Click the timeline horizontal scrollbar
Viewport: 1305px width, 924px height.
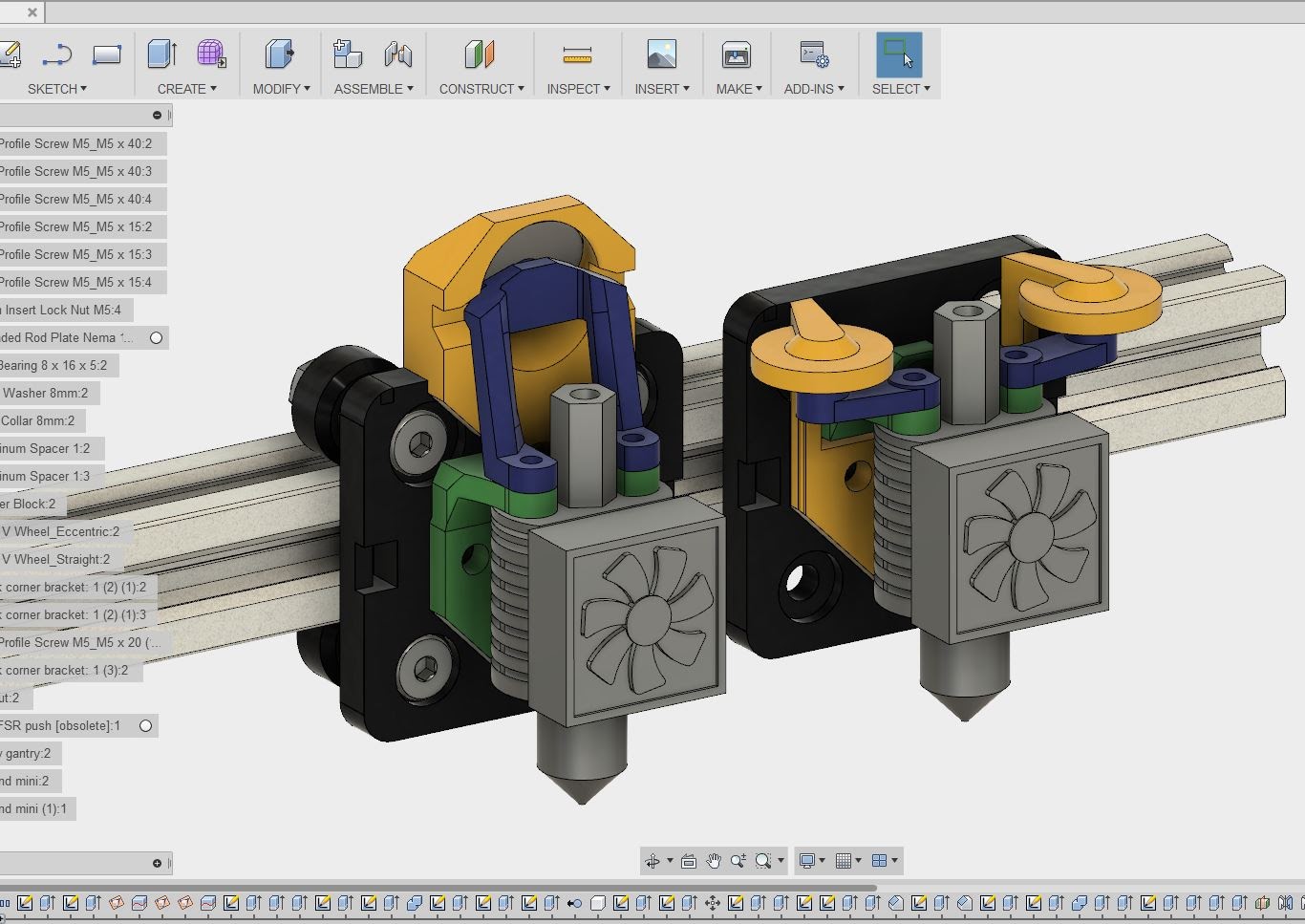438,887
